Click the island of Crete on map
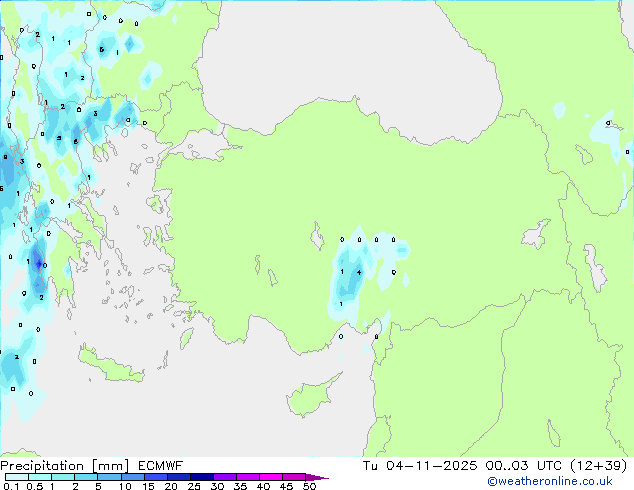The image size is (634, 490). tap(111, 368)
